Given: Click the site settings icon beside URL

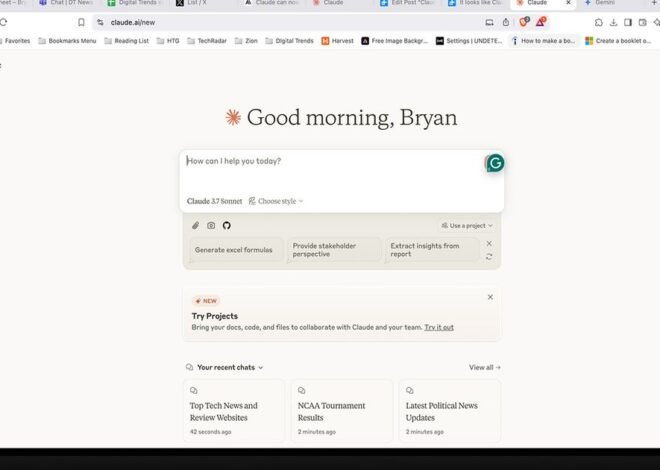Looking at the screenshot, I should (100, 22).
